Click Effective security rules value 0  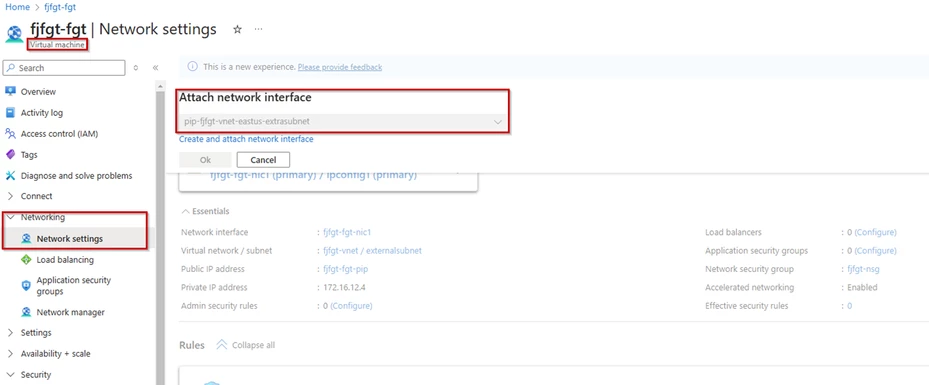pos(850,306)
